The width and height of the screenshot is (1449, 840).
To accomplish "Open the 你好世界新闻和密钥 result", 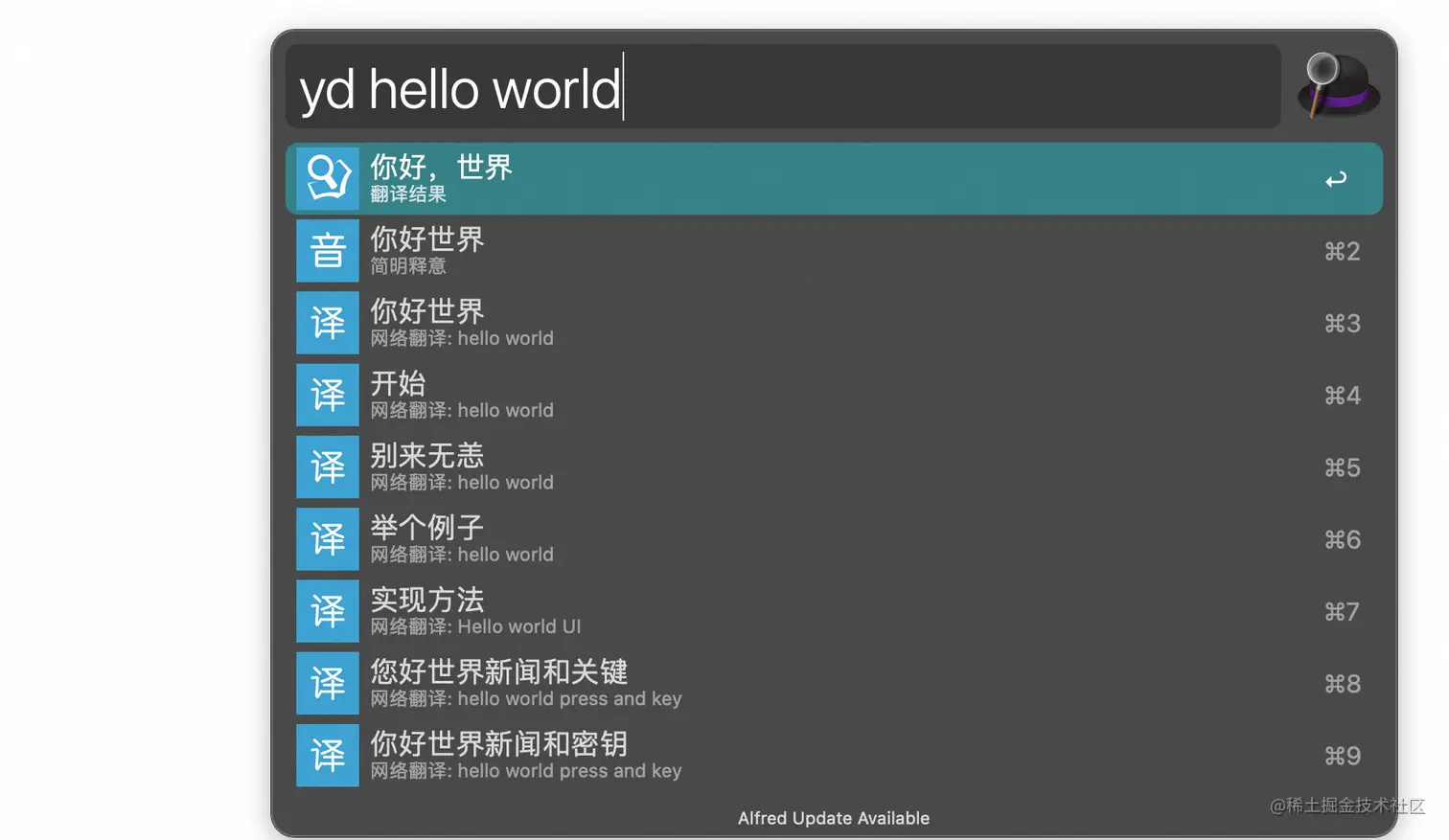I will coord(834,756).
